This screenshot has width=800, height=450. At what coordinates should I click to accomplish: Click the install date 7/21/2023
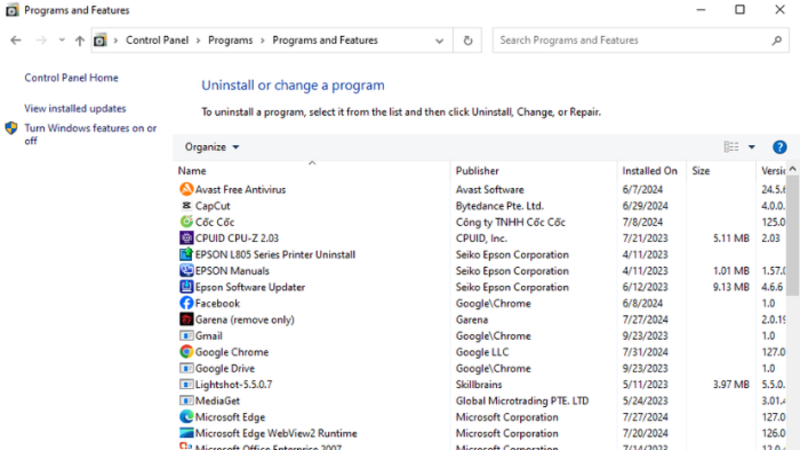(645, 238)
